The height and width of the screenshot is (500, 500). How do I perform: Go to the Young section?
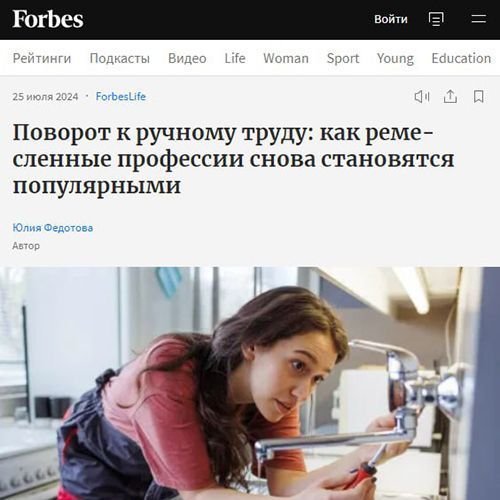[x=395, y=58]
